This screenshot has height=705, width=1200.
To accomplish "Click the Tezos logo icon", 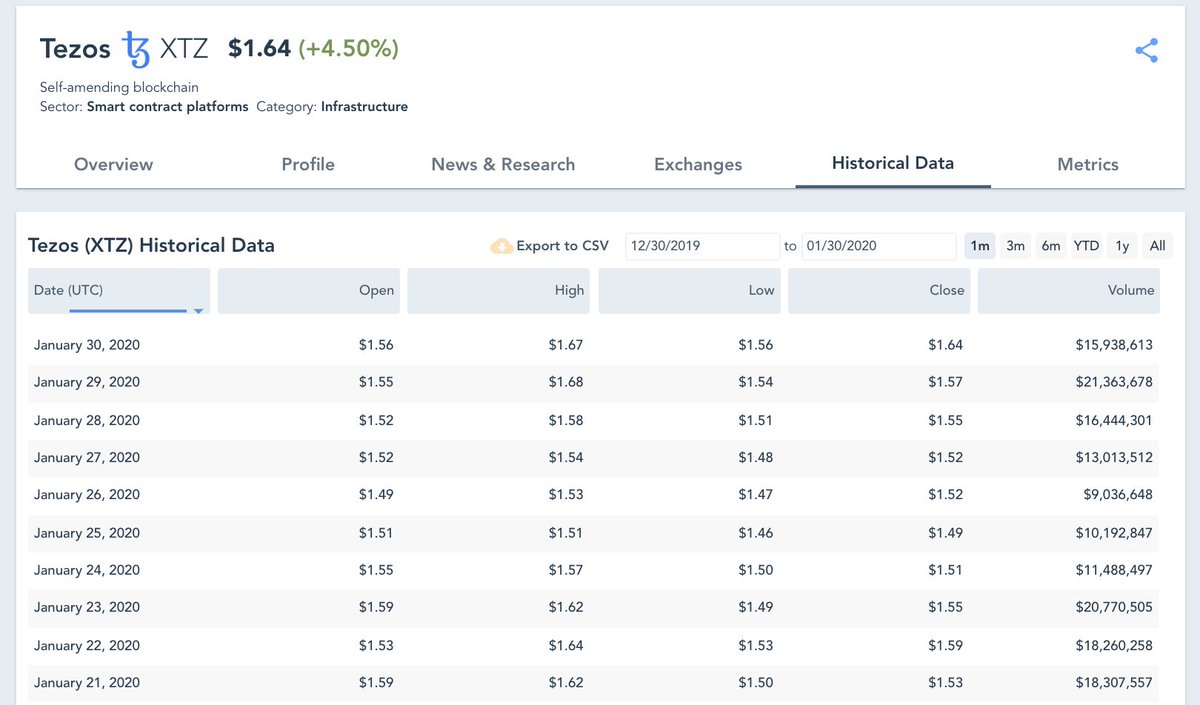I will click(x=135, y=49).
